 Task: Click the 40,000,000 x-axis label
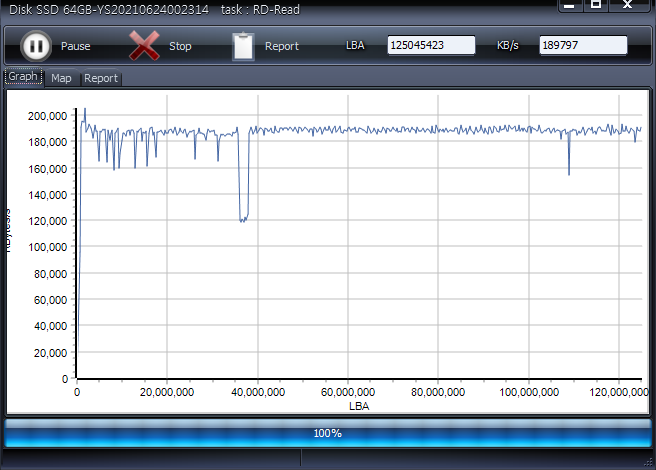pos(258,392)
